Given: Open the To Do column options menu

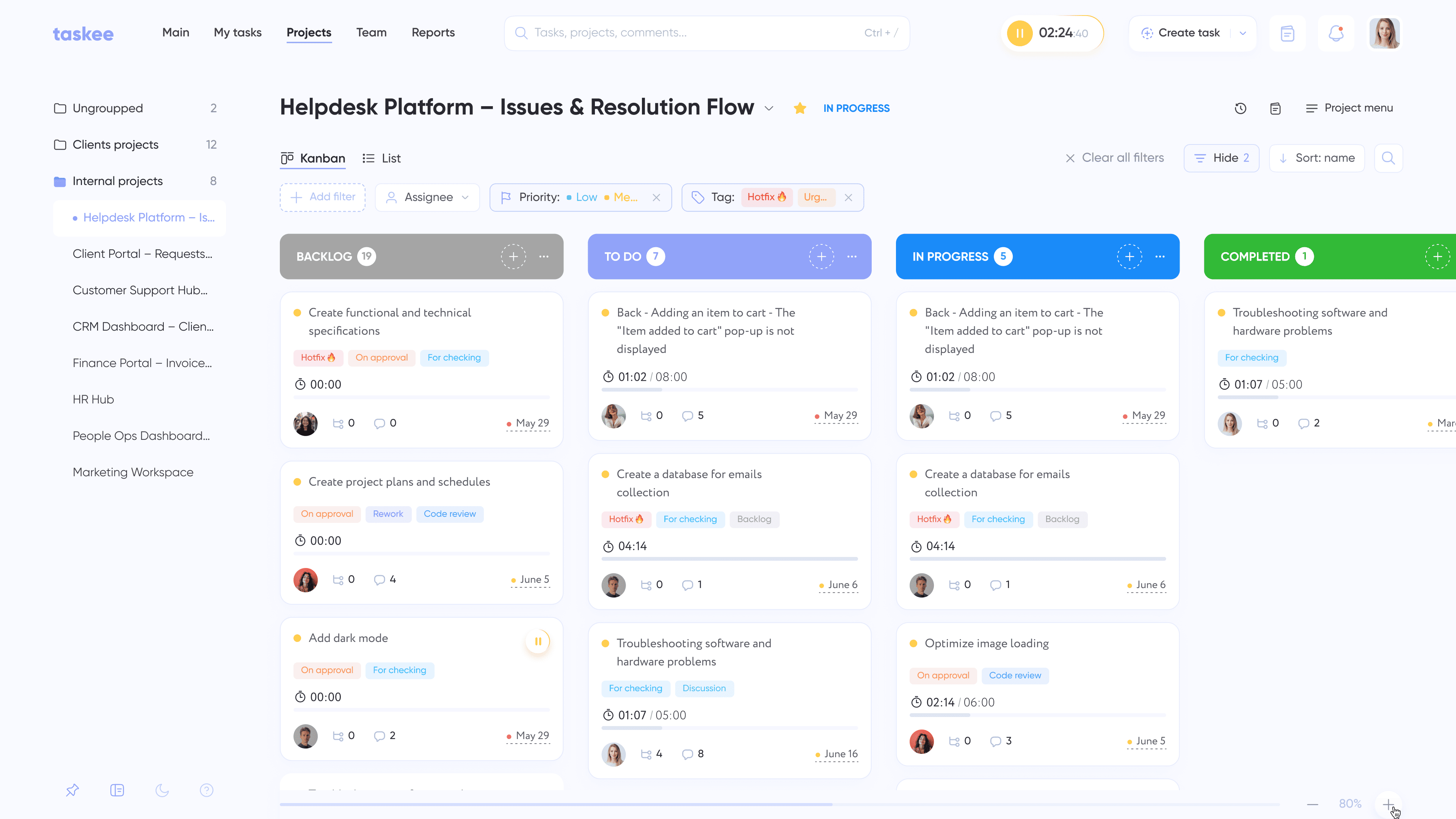Looking at the screenshot, I should (852, 257).
